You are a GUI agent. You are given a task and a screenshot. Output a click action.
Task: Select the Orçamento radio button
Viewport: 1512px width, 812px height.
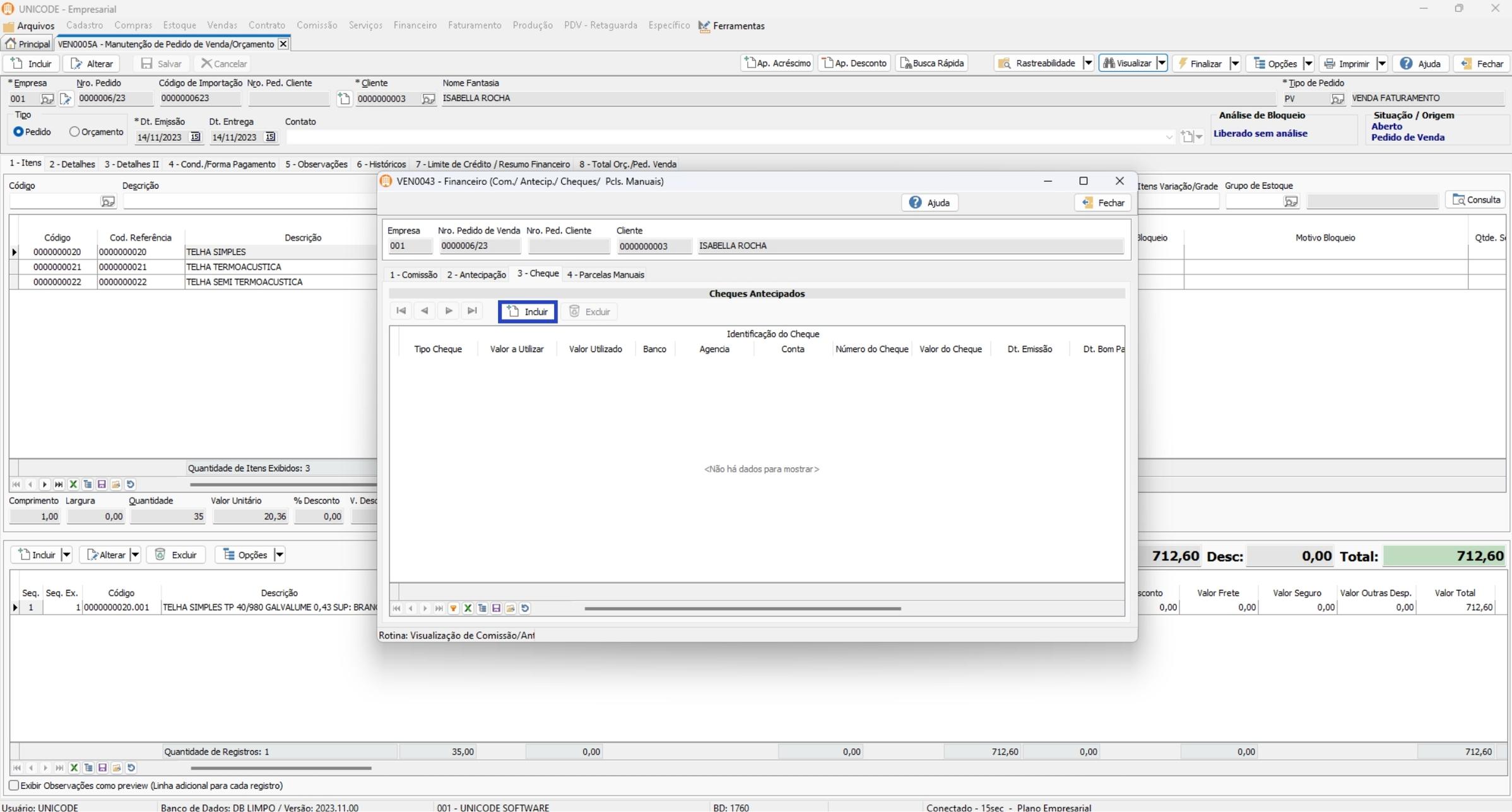[74, 132]
